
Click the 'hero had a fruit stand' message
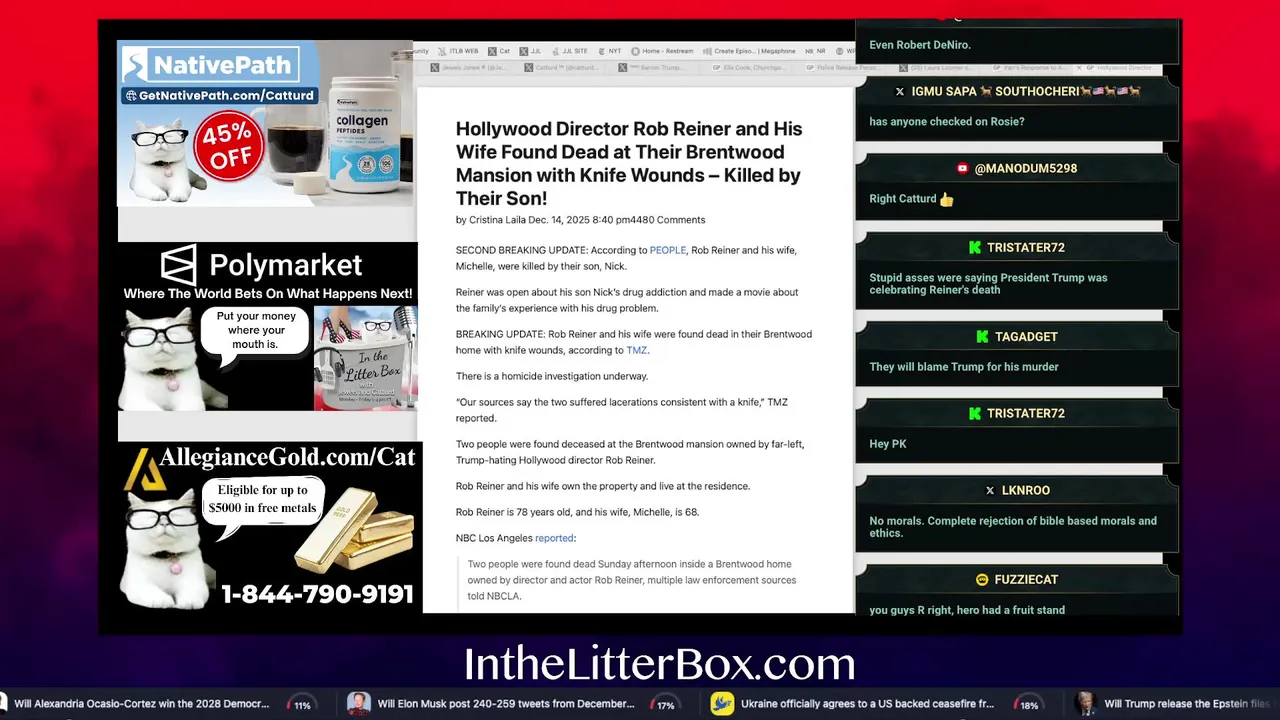967,610
